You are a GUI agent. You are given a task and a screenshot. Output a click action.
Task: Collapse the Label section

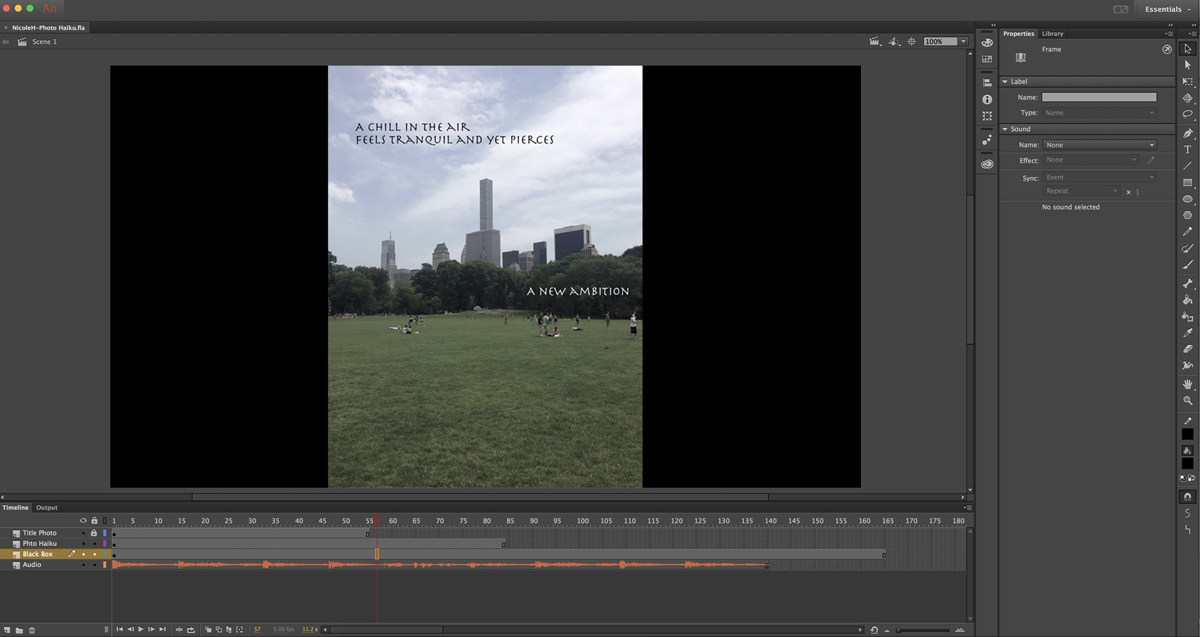[1005, 82]
